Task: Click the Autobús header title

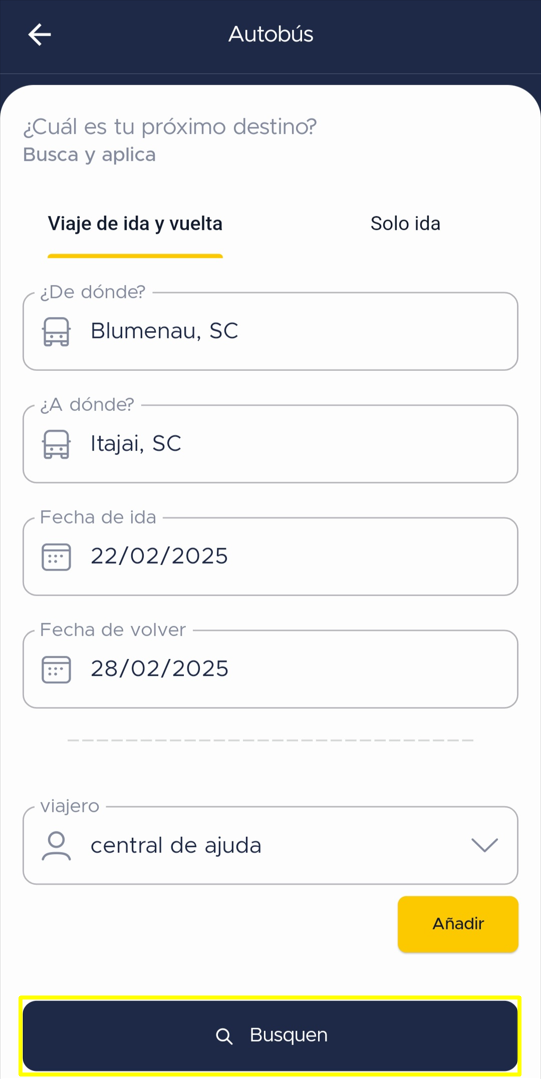Action: 270,34
